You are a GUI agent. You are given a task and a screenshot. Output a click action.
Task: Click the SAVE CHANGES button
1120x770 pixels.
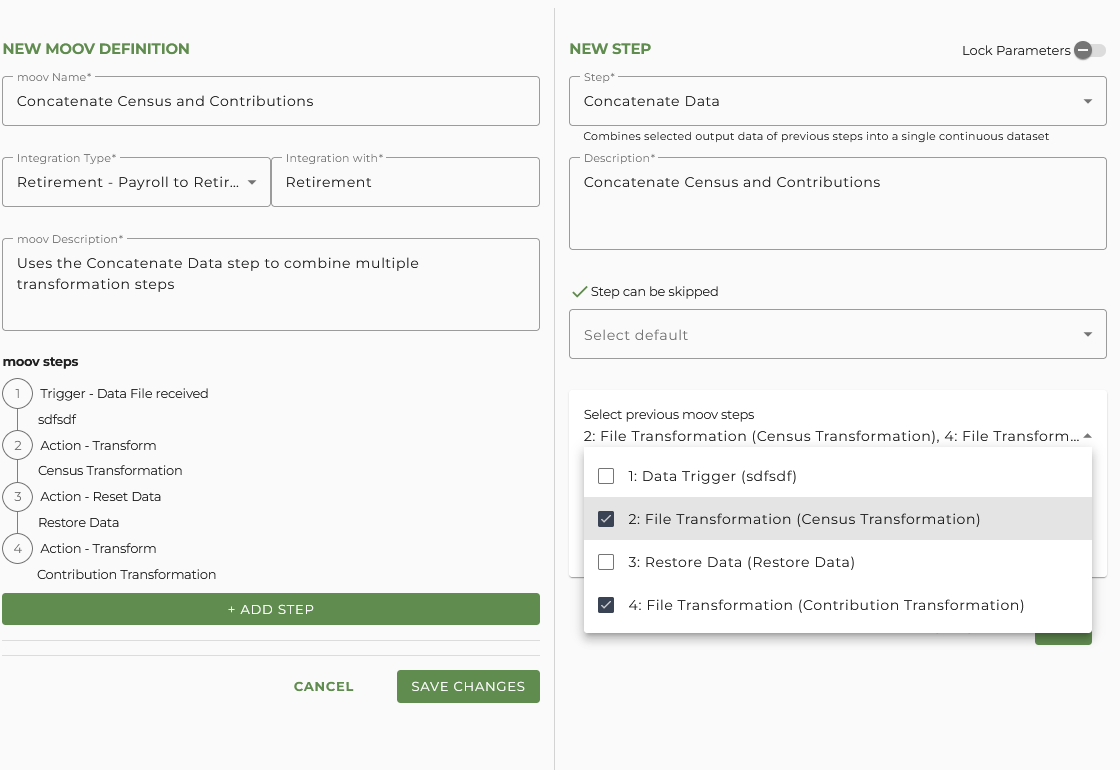click(x=468, y=686)
